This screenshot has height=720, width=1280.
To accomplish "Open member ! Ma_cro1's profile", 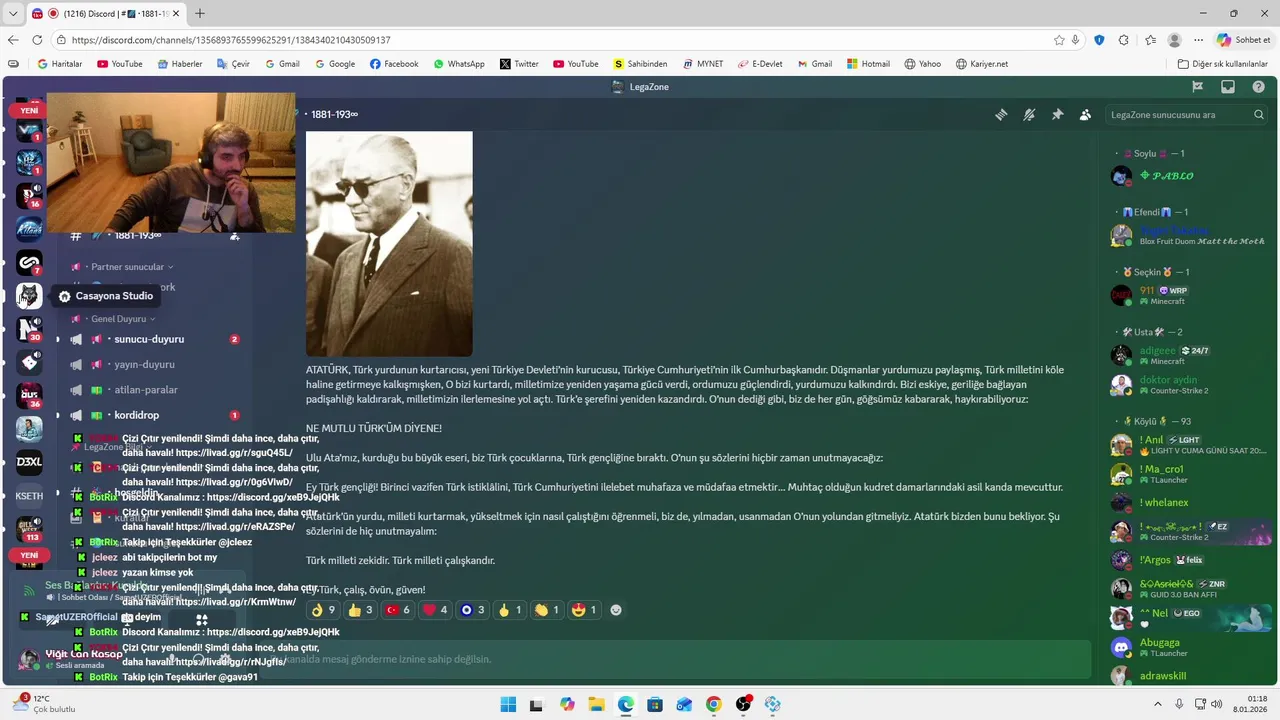I will point(1192,474).
